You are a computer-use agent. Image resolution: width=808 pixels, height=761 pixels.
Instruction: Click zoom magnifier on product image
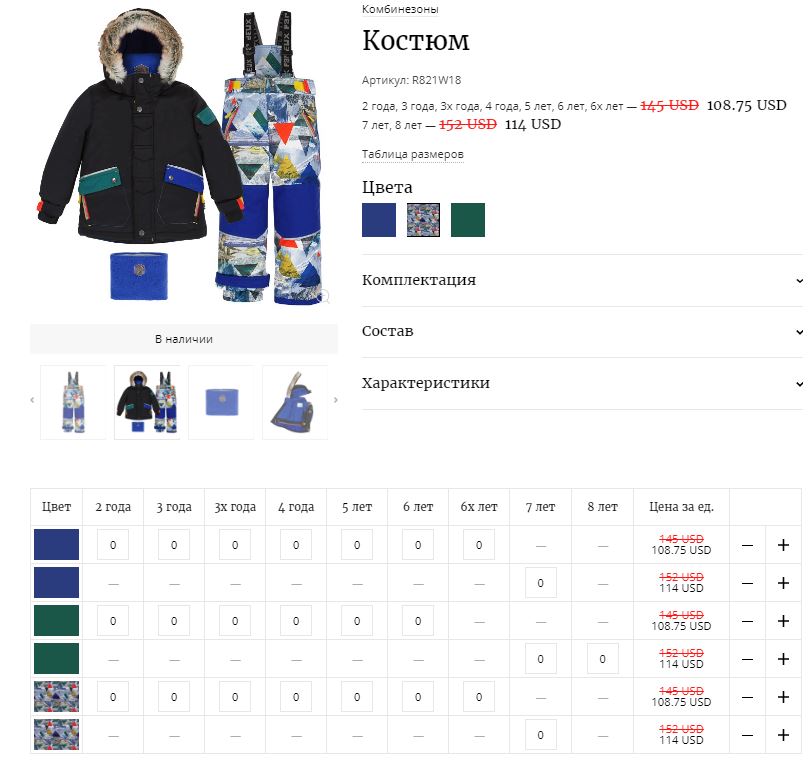tap(325, 297)
